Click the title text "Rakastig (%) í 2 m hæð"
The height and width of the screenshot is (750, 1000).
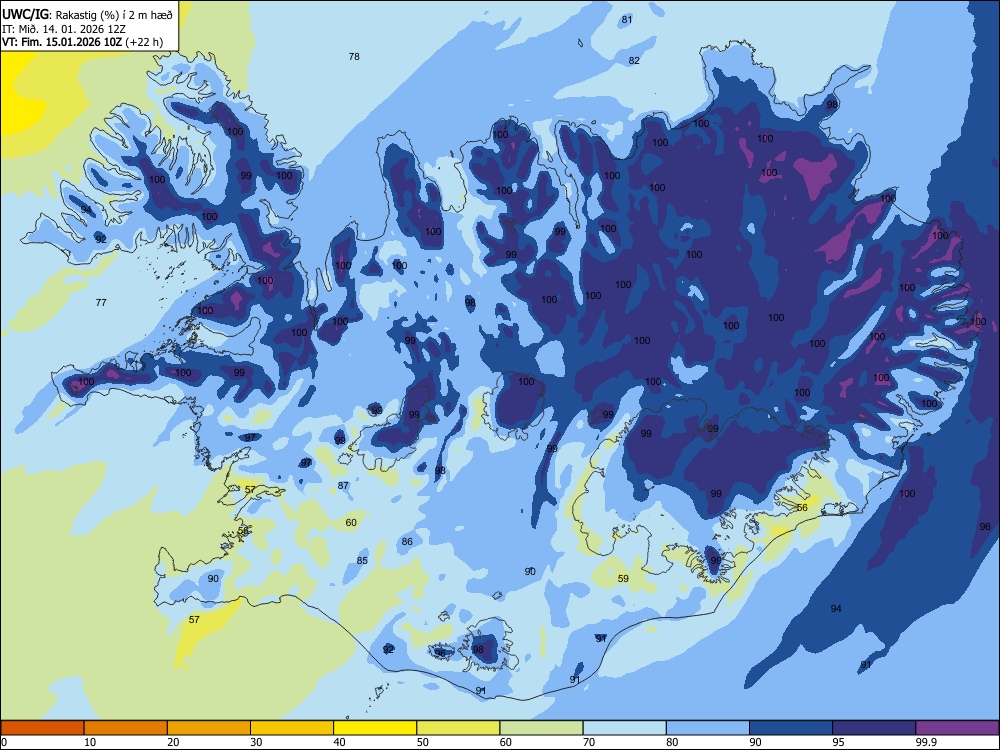coord(114,15)
